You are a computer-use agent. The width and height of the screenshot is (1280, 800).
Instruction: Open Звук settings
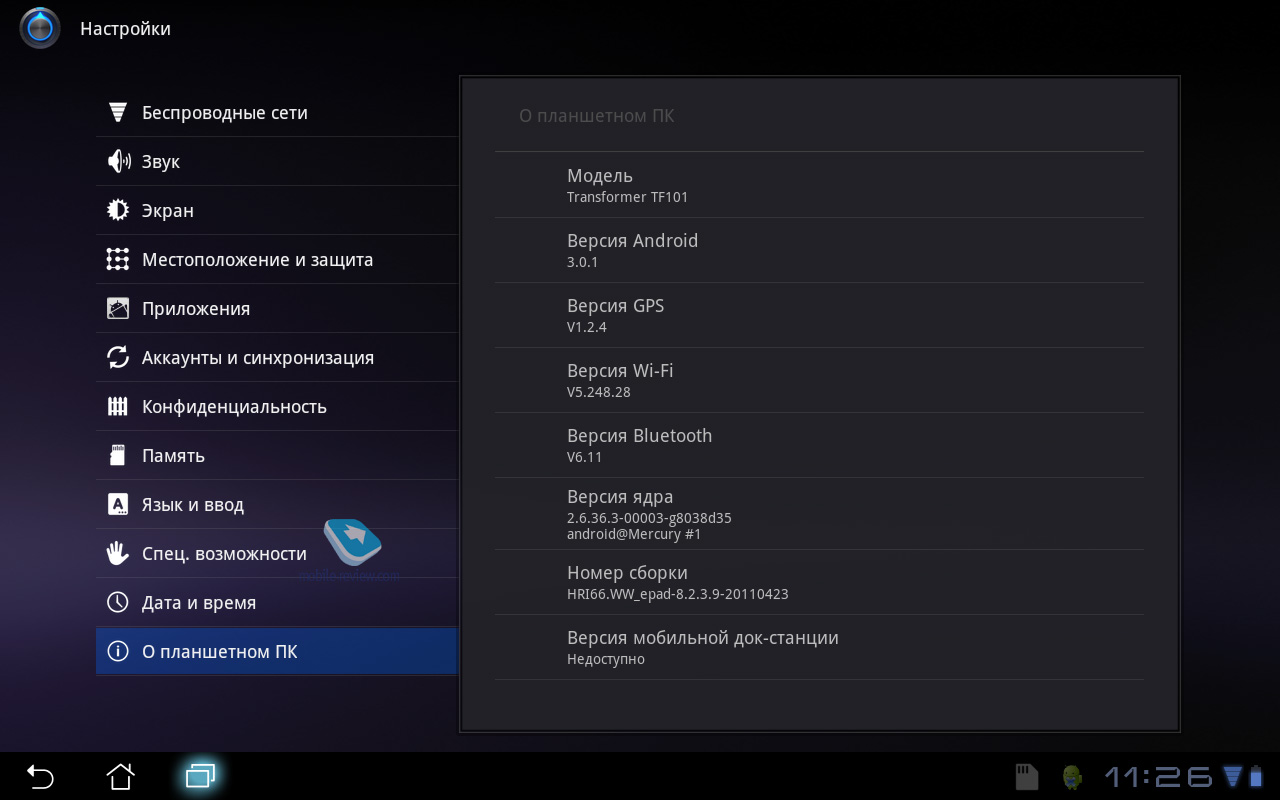click(277, 161)
